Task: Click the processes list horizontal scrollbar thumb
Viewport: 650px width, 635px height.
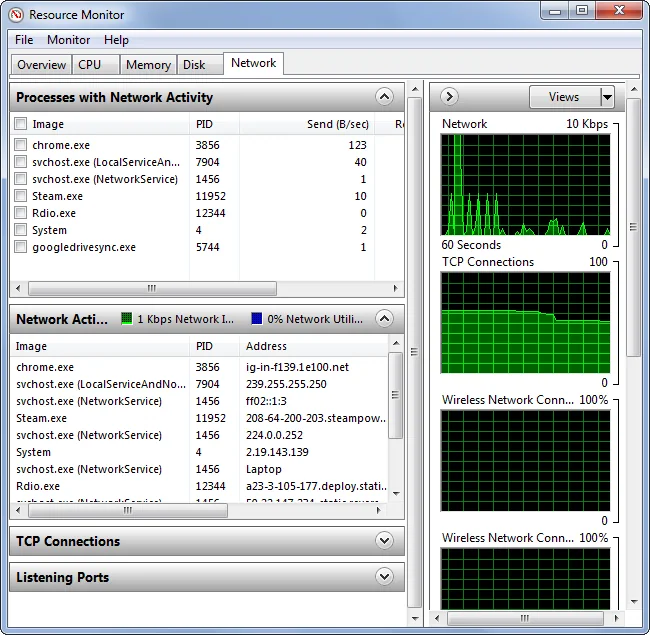Action: [152, 288]
